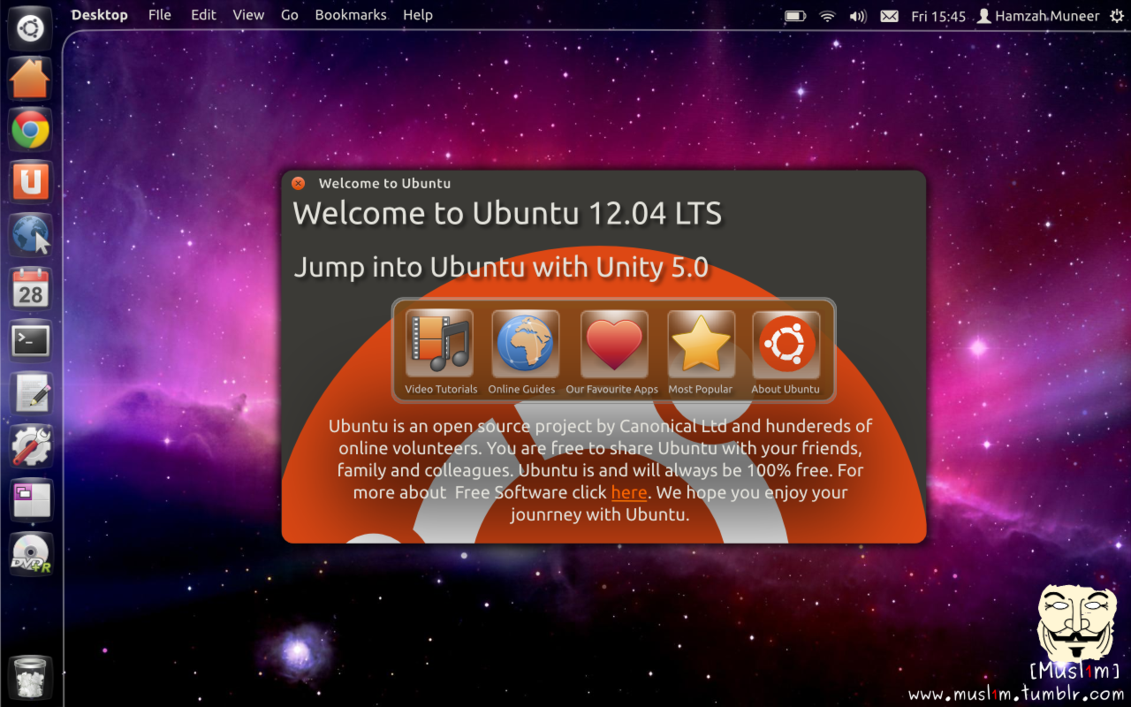This screenshot has height=707, width=1131.
Task: Open the Bookmarks menu
Action: coord(351,15)
